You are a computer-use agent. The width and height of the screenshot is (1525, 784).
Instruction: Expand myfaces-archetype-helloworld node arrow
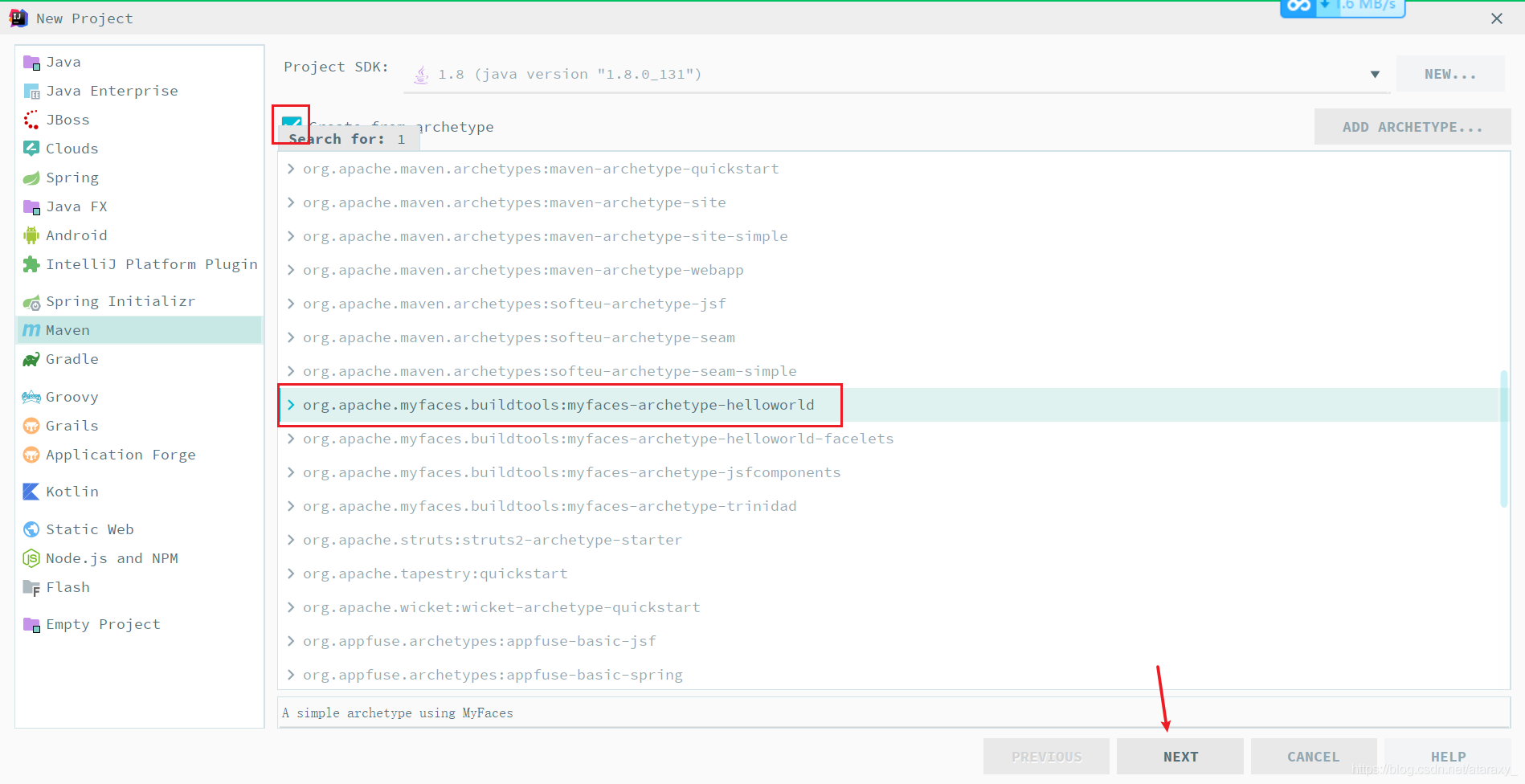point(291,405)
